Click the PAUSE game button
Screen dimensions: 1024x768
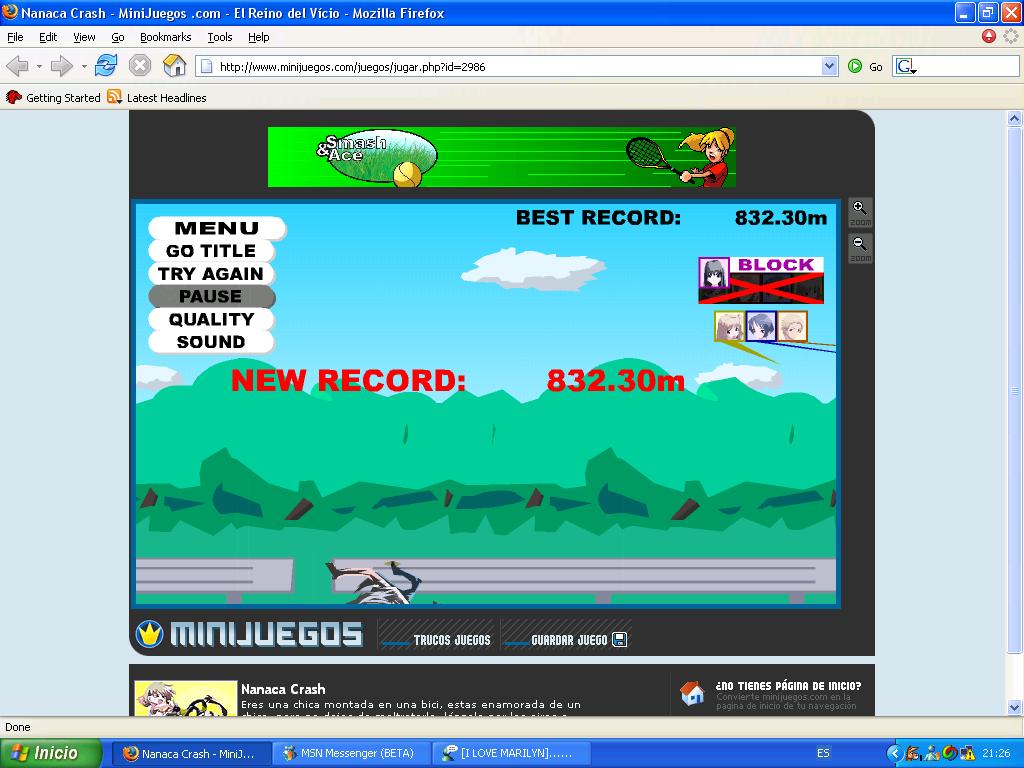(211, 296)
